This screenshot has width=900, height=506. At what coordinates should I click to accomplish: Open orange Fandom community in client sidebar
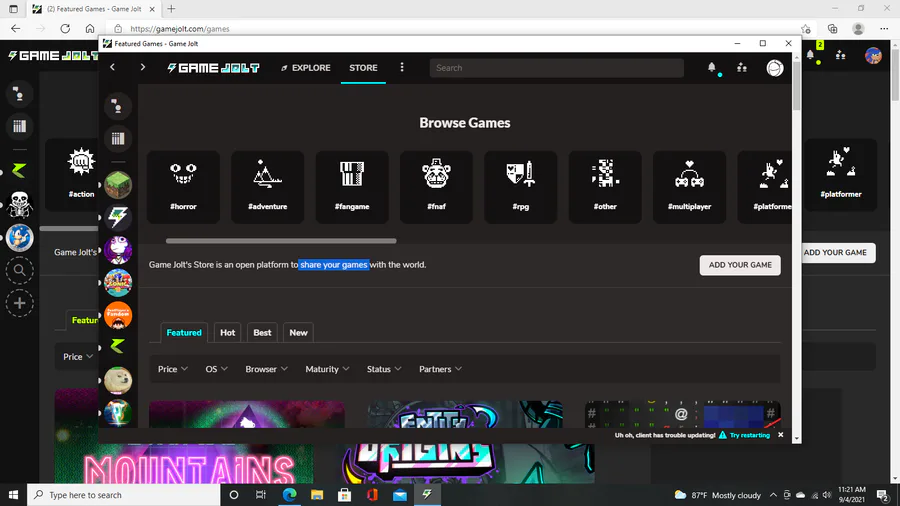[118, 315]
